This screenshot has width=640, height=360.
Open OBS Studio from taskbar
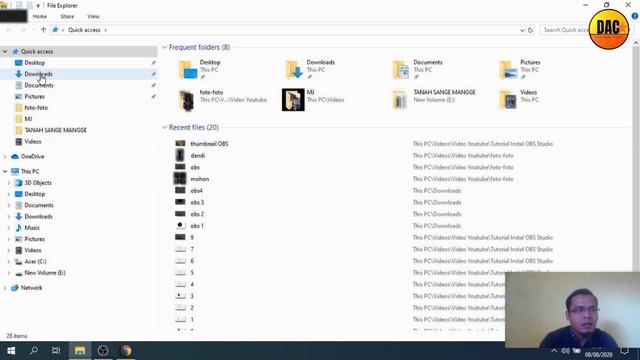pyautogui.click(x=103, y=351)
